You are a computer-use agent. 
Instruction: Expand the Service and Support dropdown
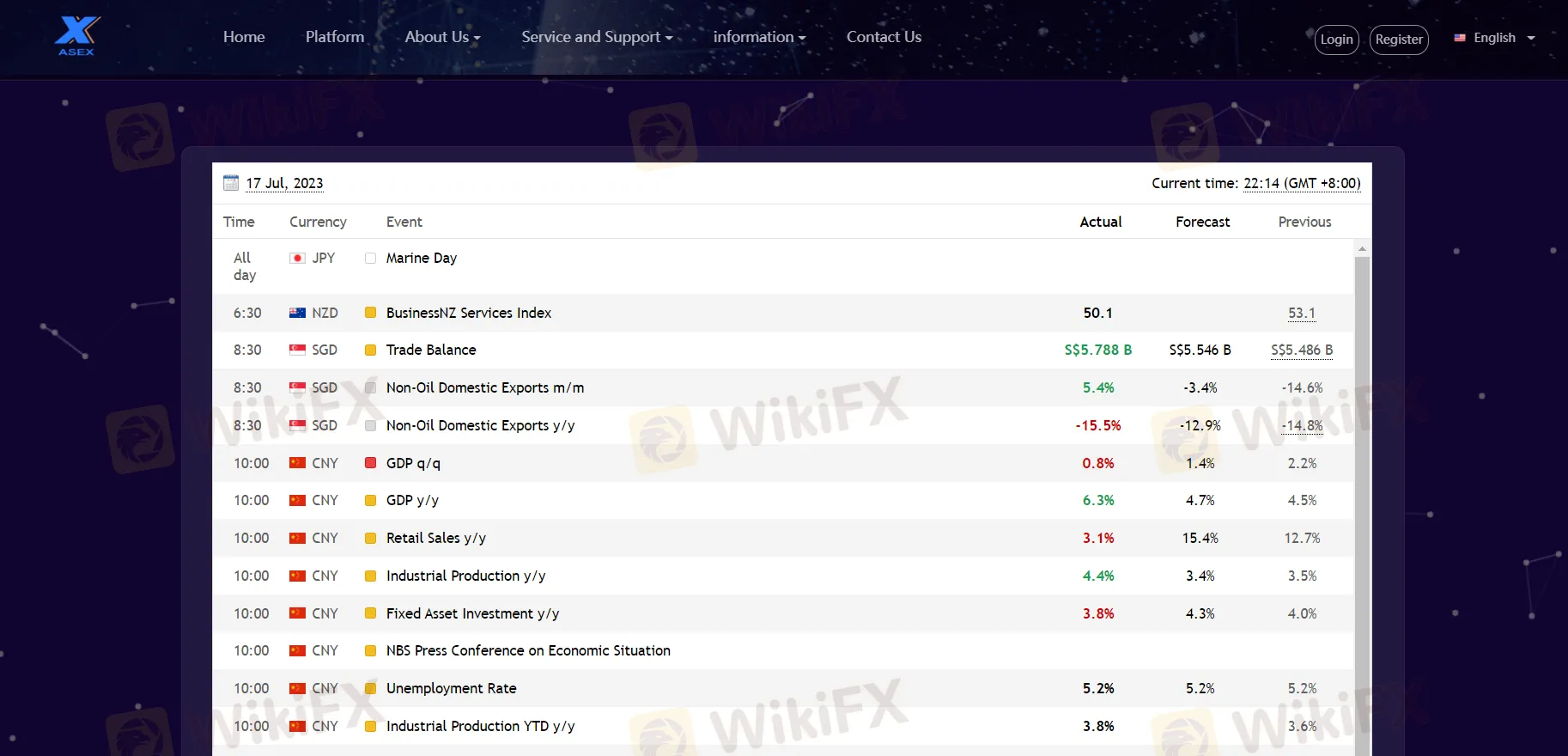pyautogui.click(x=596, y=37)
